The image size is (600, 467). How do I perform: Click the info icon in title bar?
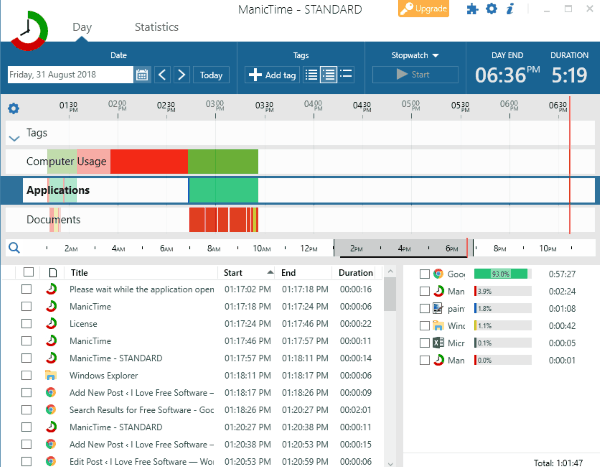[x=509, y=9]
